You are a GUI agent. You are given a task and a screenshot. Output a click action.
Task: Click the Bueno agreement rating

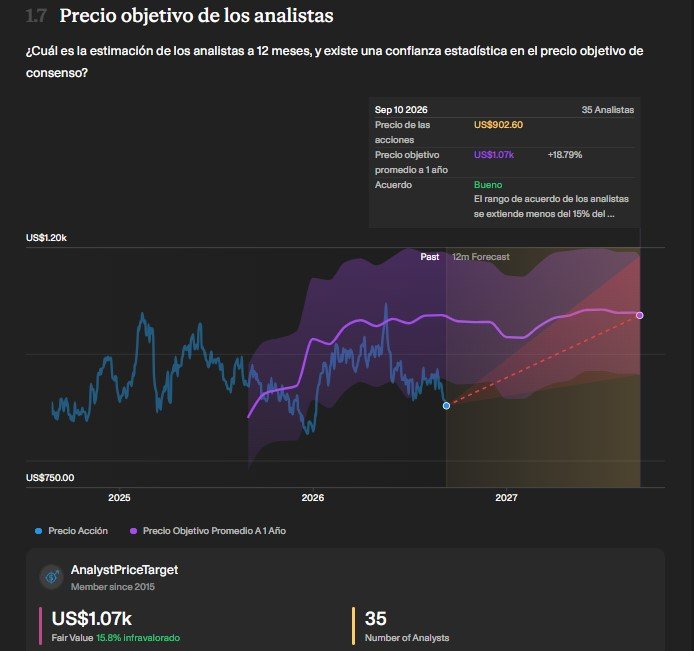coord(488,185)
